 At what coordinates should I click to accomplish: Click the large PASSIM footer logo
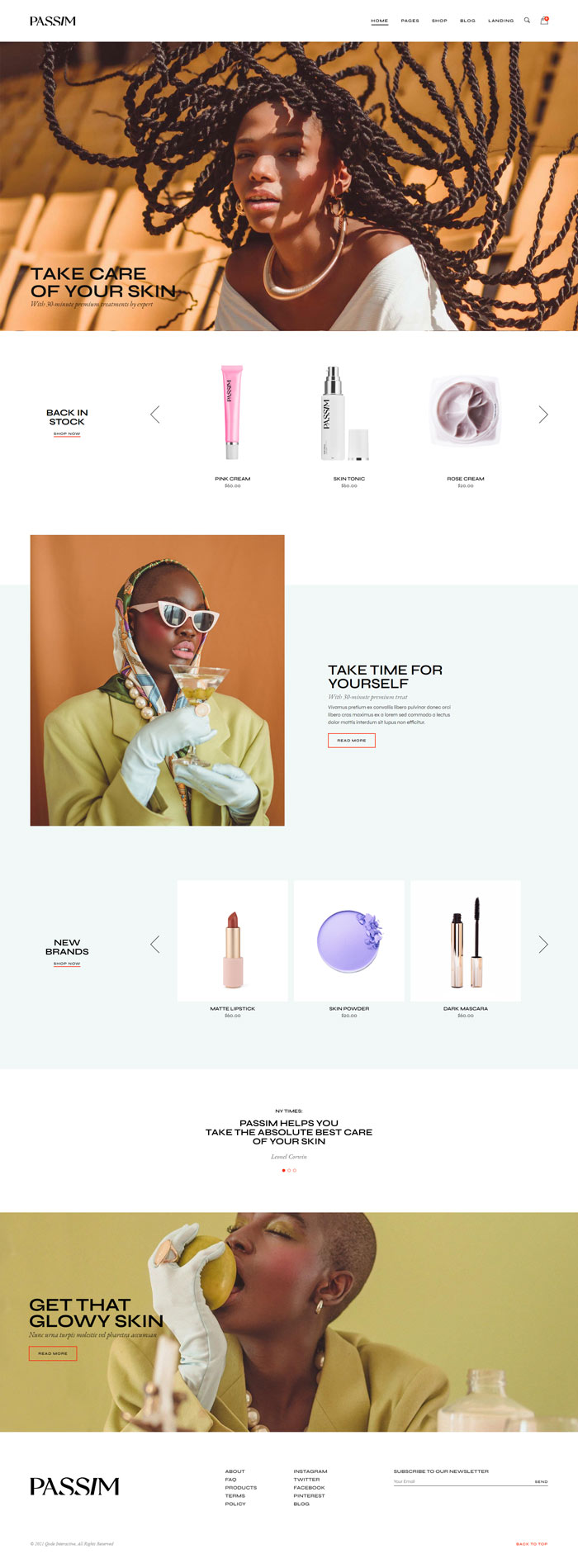pos(74,1486)
